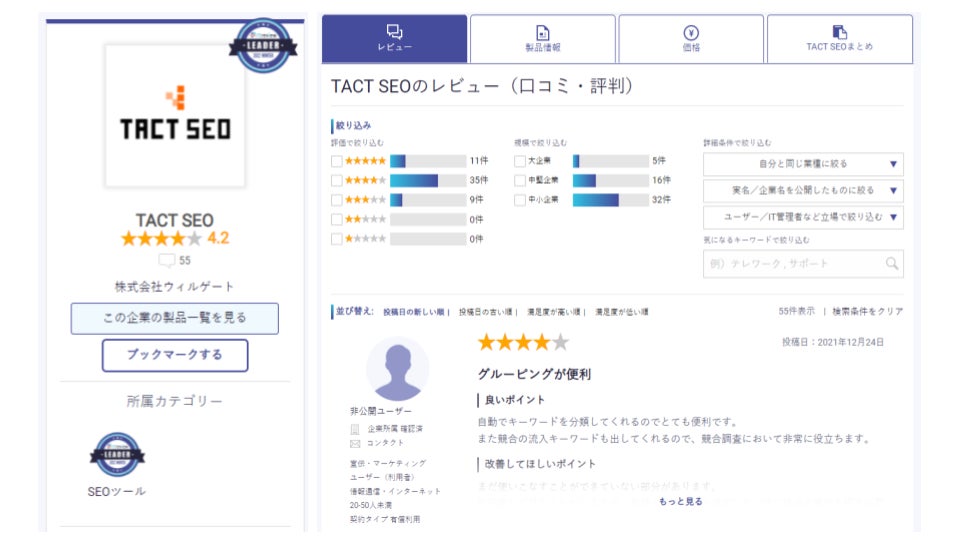Image resolution: width=960 pixels, height=540 pixels.
Task: Switch to the 製品情報 tab
Action: click(x=542, y=39)
